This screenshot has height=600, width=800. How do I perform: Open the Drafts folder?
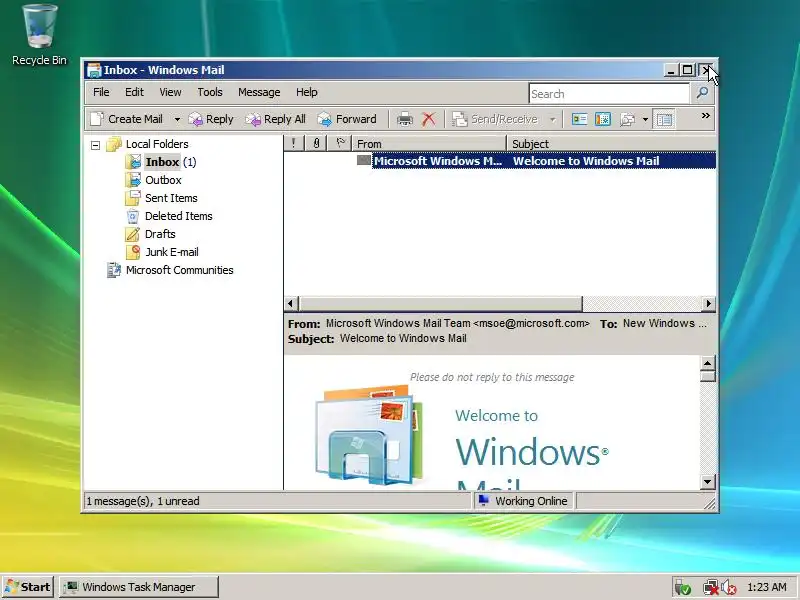(160, 234)
